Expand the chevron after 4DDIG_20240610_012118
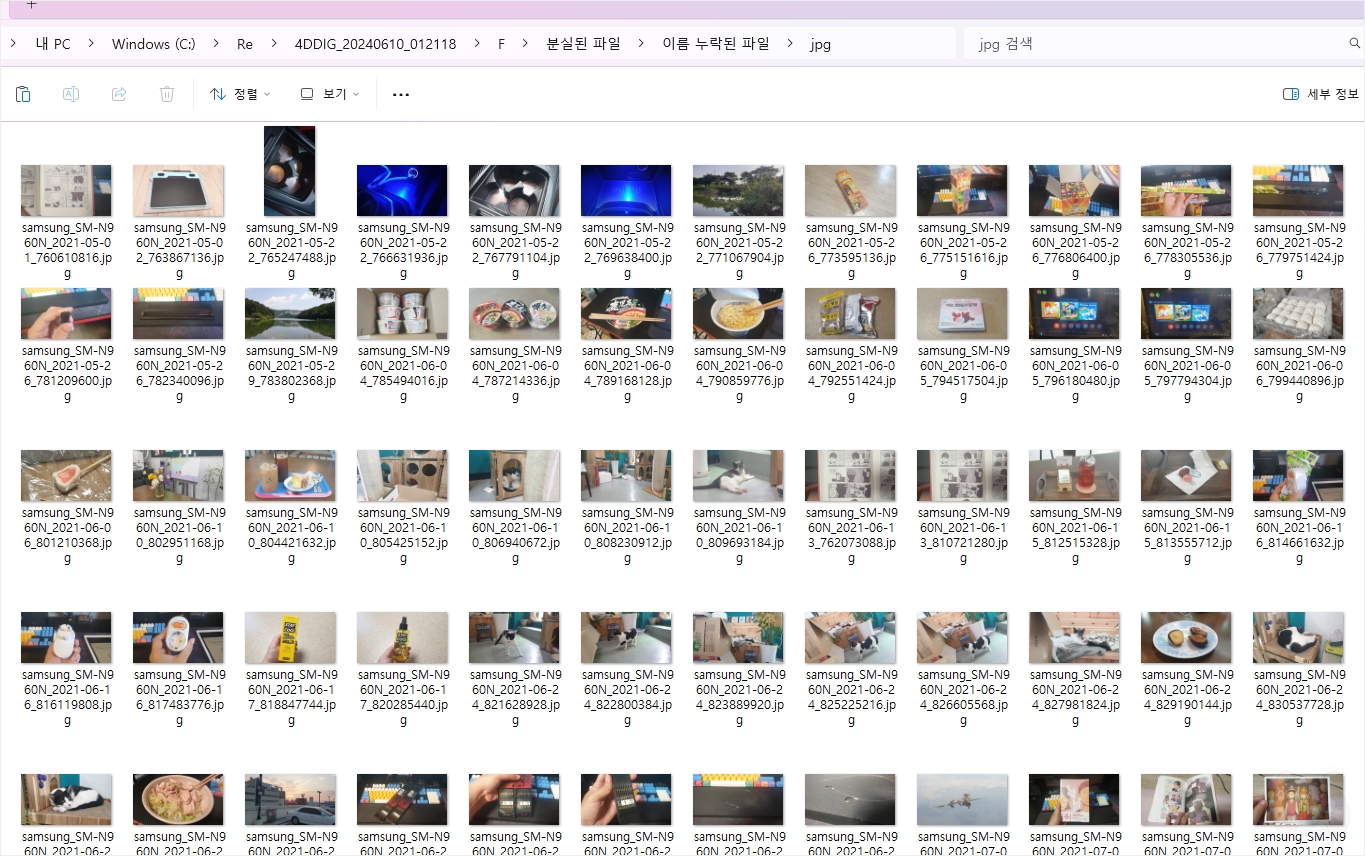The image size is (1365, 856). click(476, 44)
